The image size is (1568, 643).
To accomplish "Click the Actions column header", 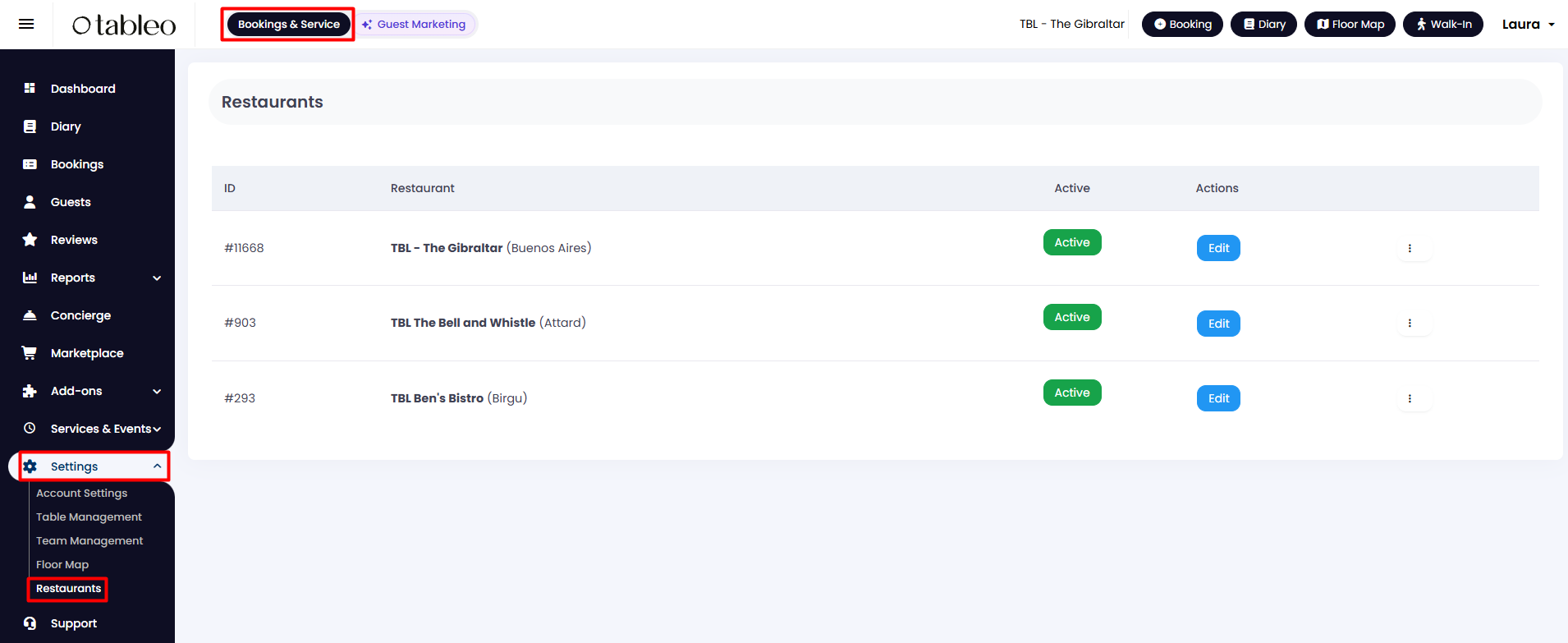I will [x=1217, y=188].
